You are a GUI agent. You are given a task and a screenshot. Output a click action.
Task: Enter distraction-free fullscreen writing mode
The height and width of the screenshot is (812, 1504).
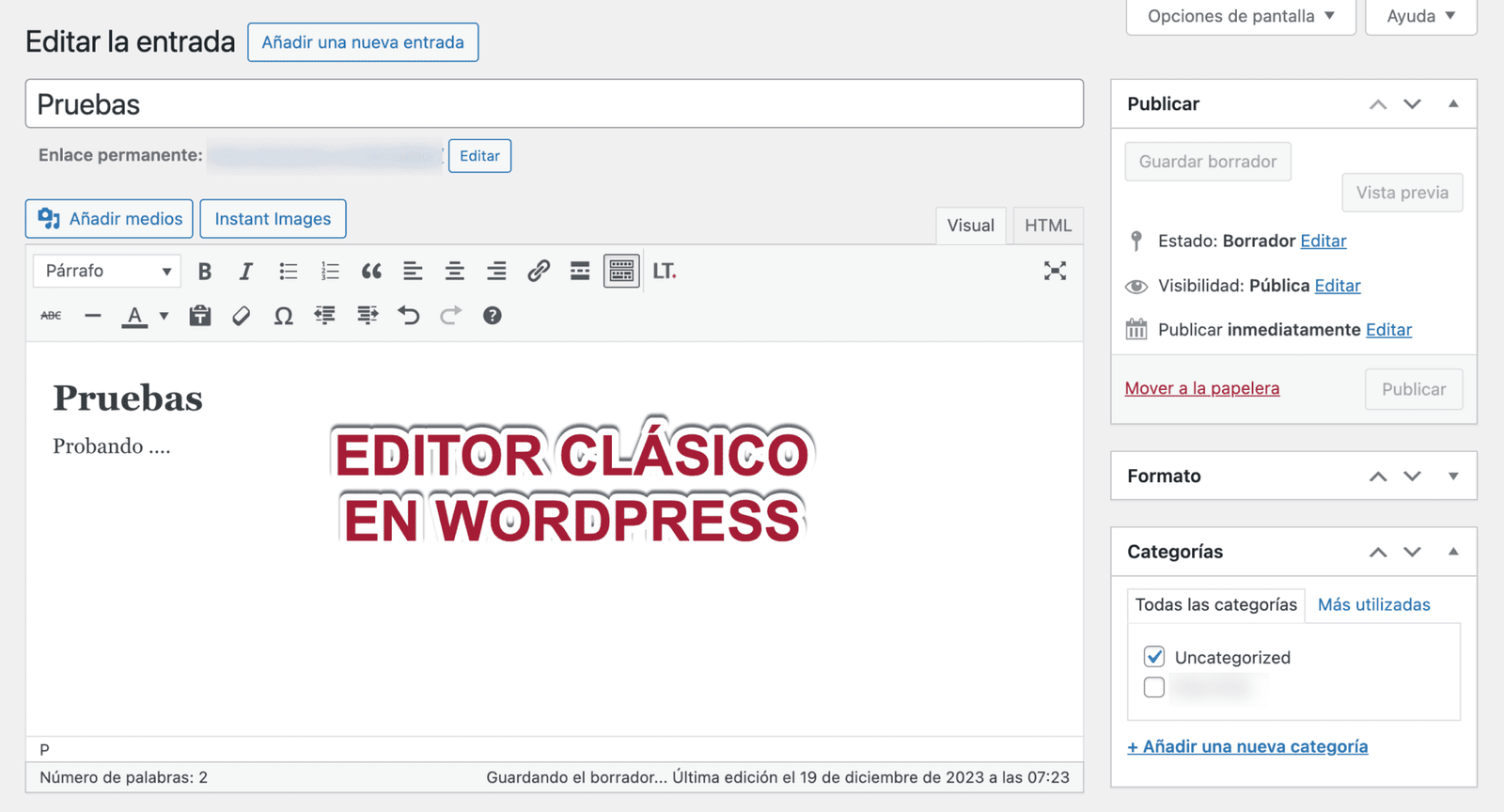point(1055,272)
